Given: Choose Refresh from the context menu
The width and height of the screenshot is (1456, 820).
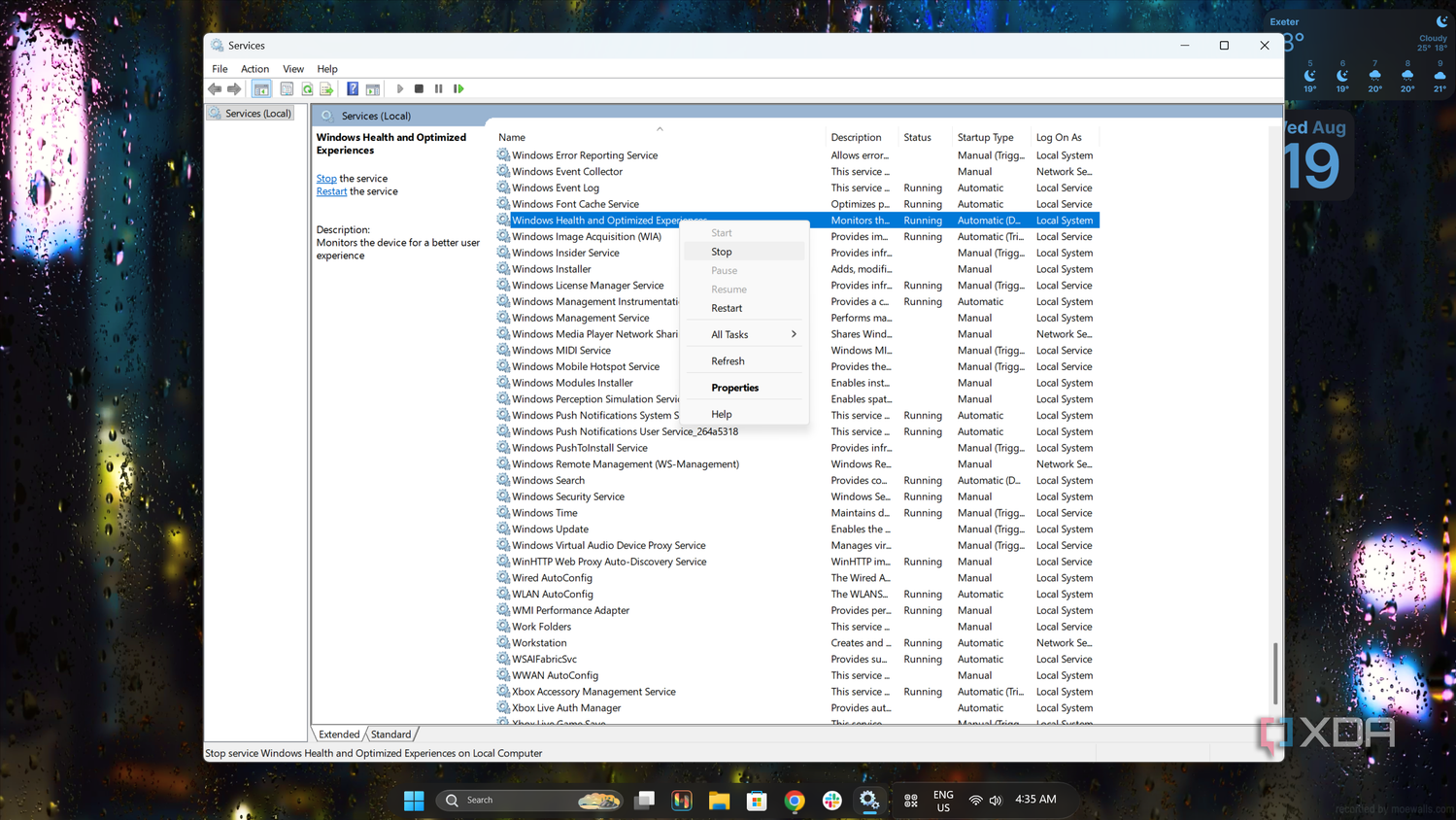Looking at the screenshot, I should tap(745, 360).
